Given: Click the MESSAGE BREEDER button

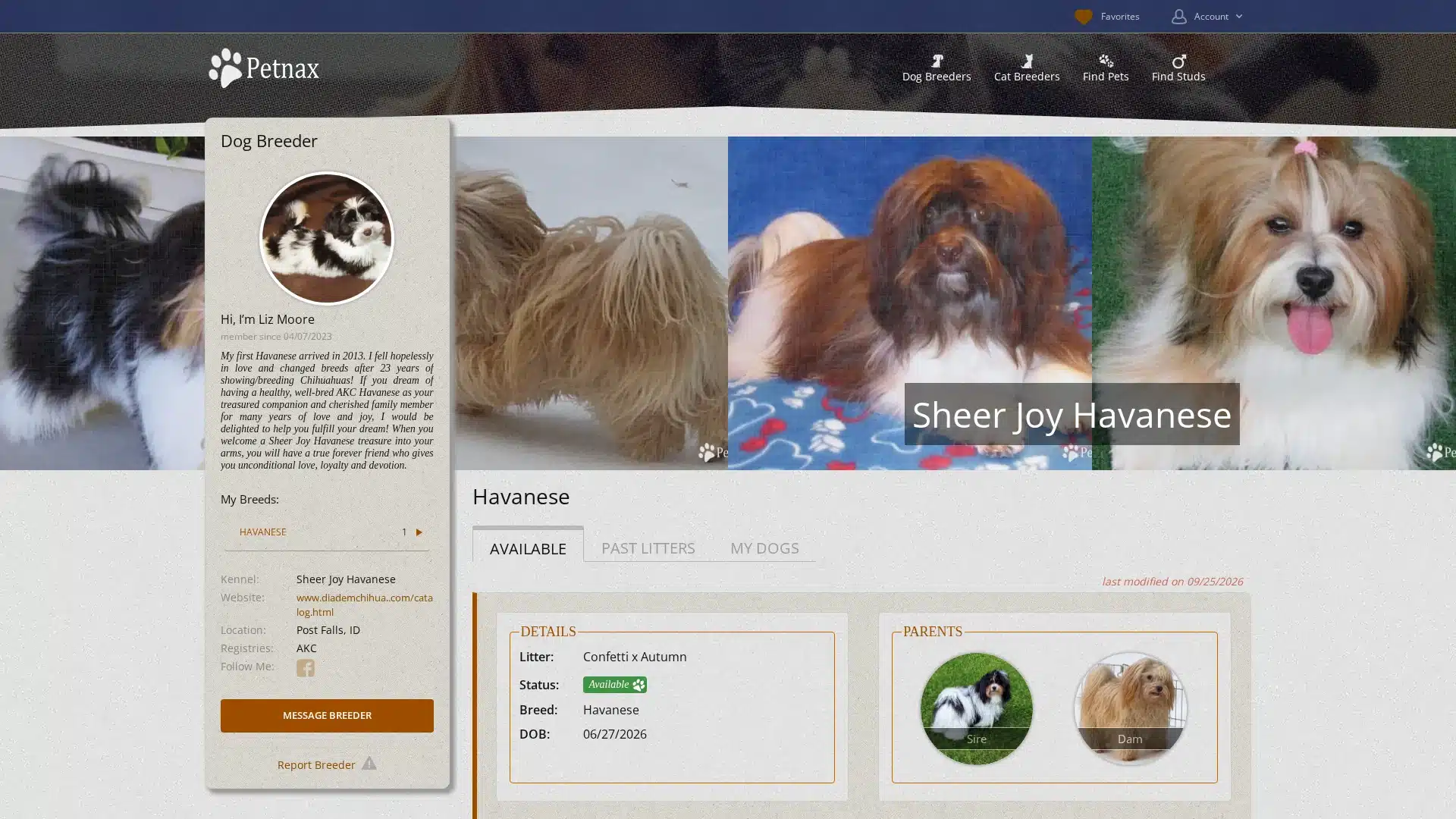Looking at the screenshot, I should (327, 715).
